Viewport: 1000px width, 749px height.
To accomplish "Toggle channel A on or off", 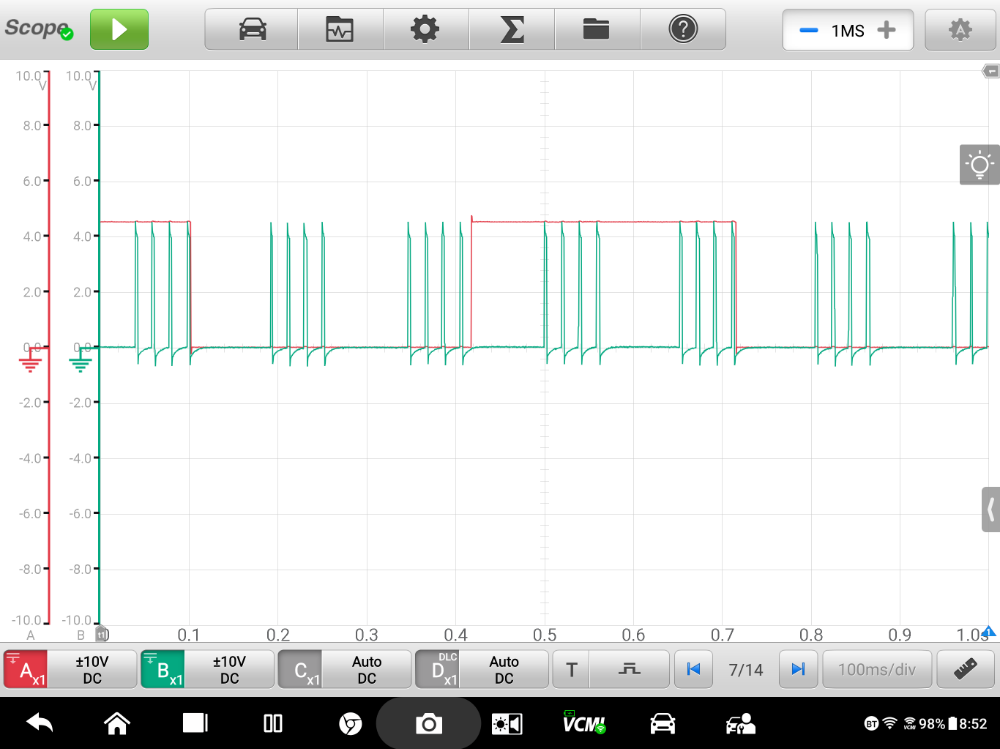I will (x=26, y=669).
